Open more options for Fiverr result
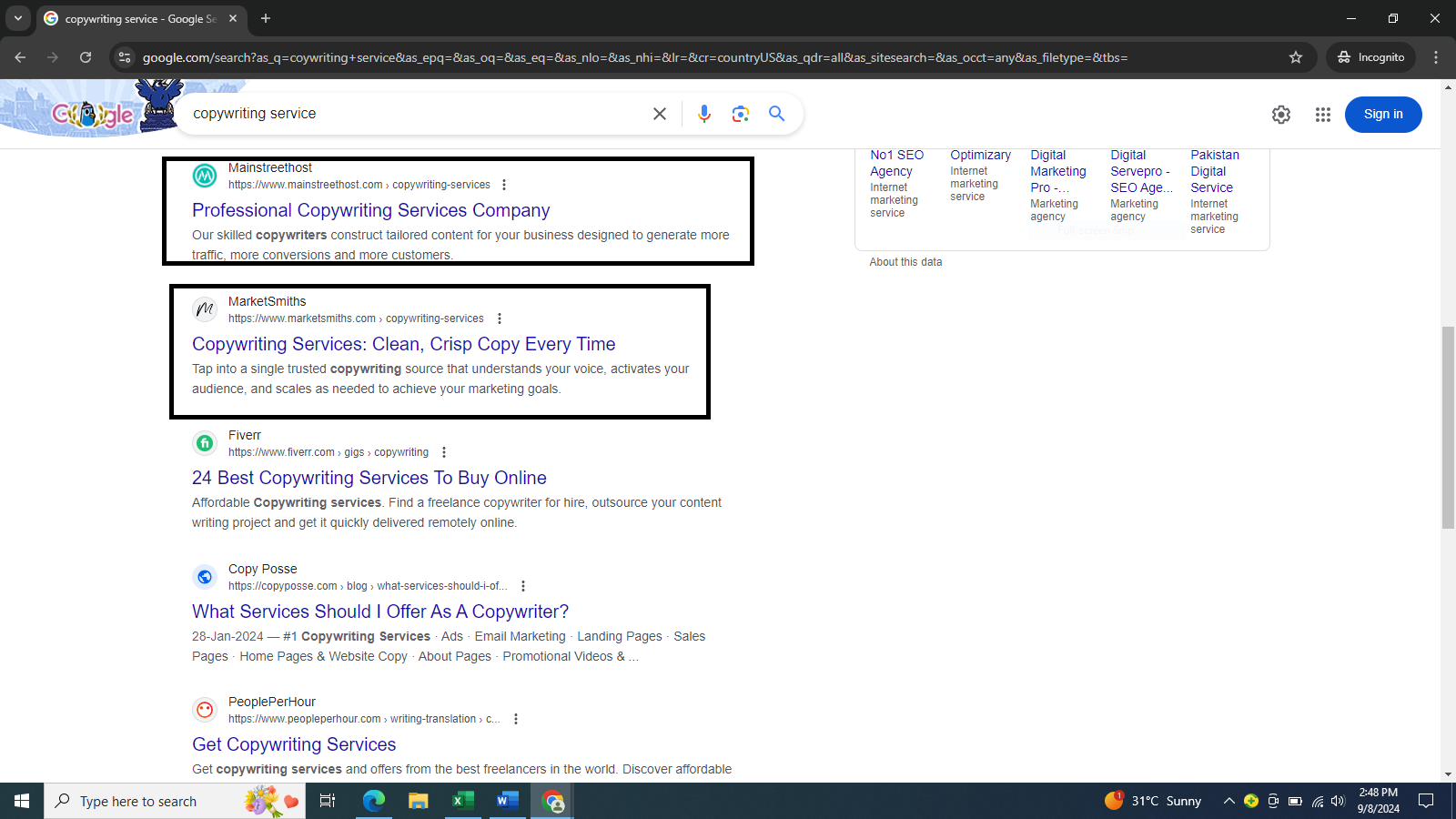The image size is (1456, 819). tap(444, 452)
